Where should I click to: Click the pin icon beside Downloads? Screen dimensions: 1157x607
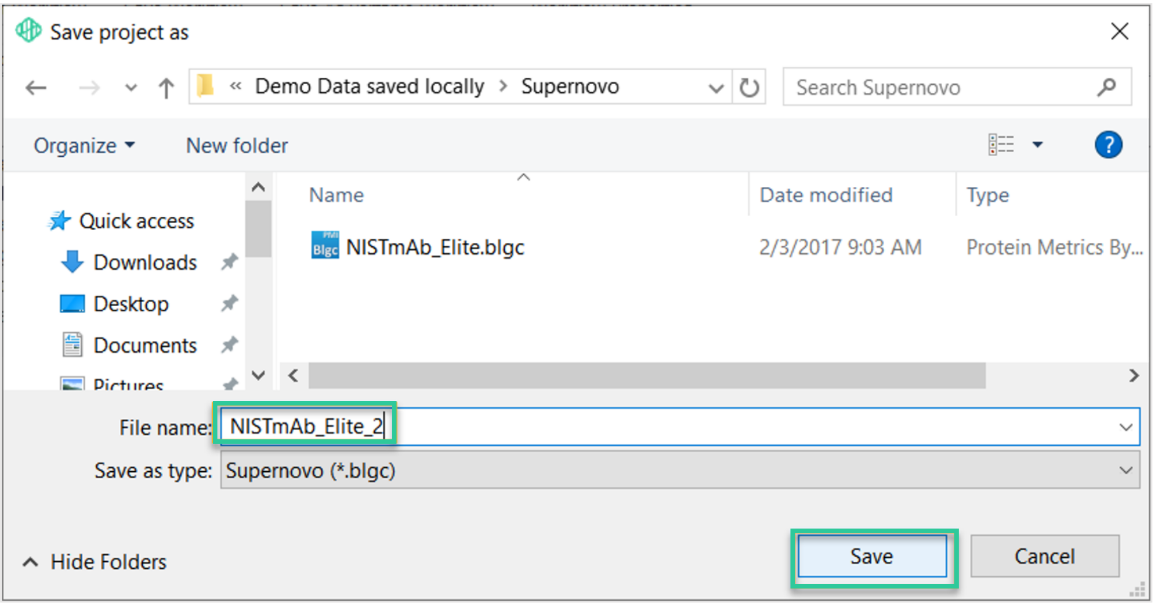pyautogui.click(x=229, y=262)
